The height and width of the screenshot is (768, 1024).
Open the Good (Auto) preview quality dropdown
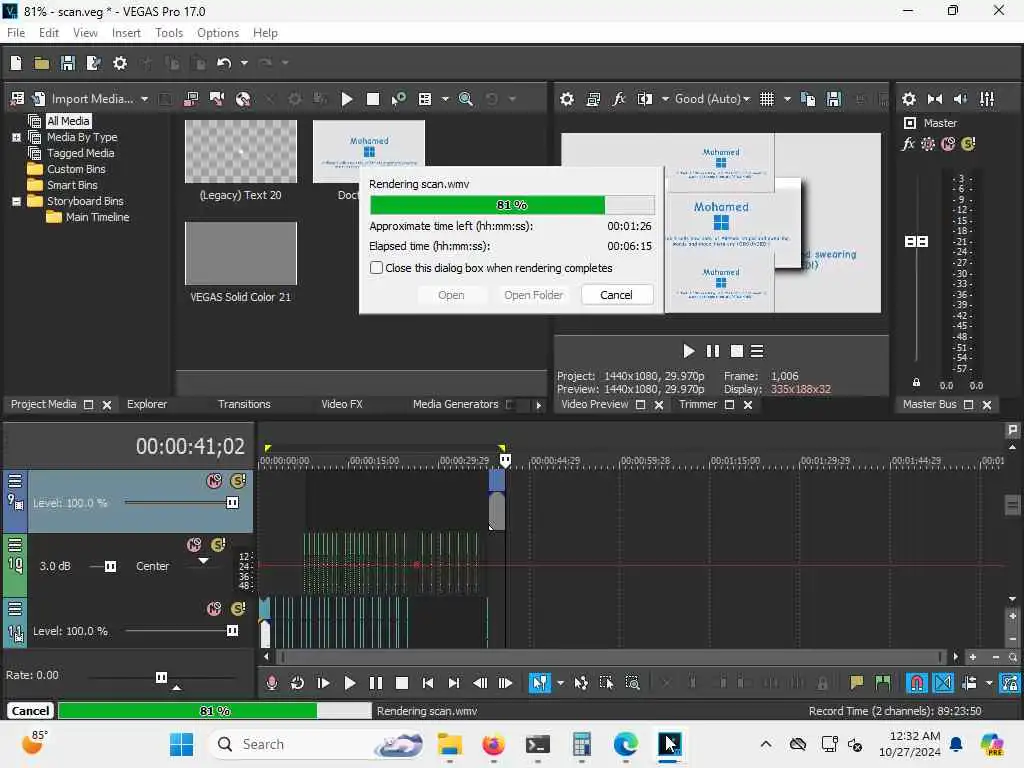click(712, 99)
